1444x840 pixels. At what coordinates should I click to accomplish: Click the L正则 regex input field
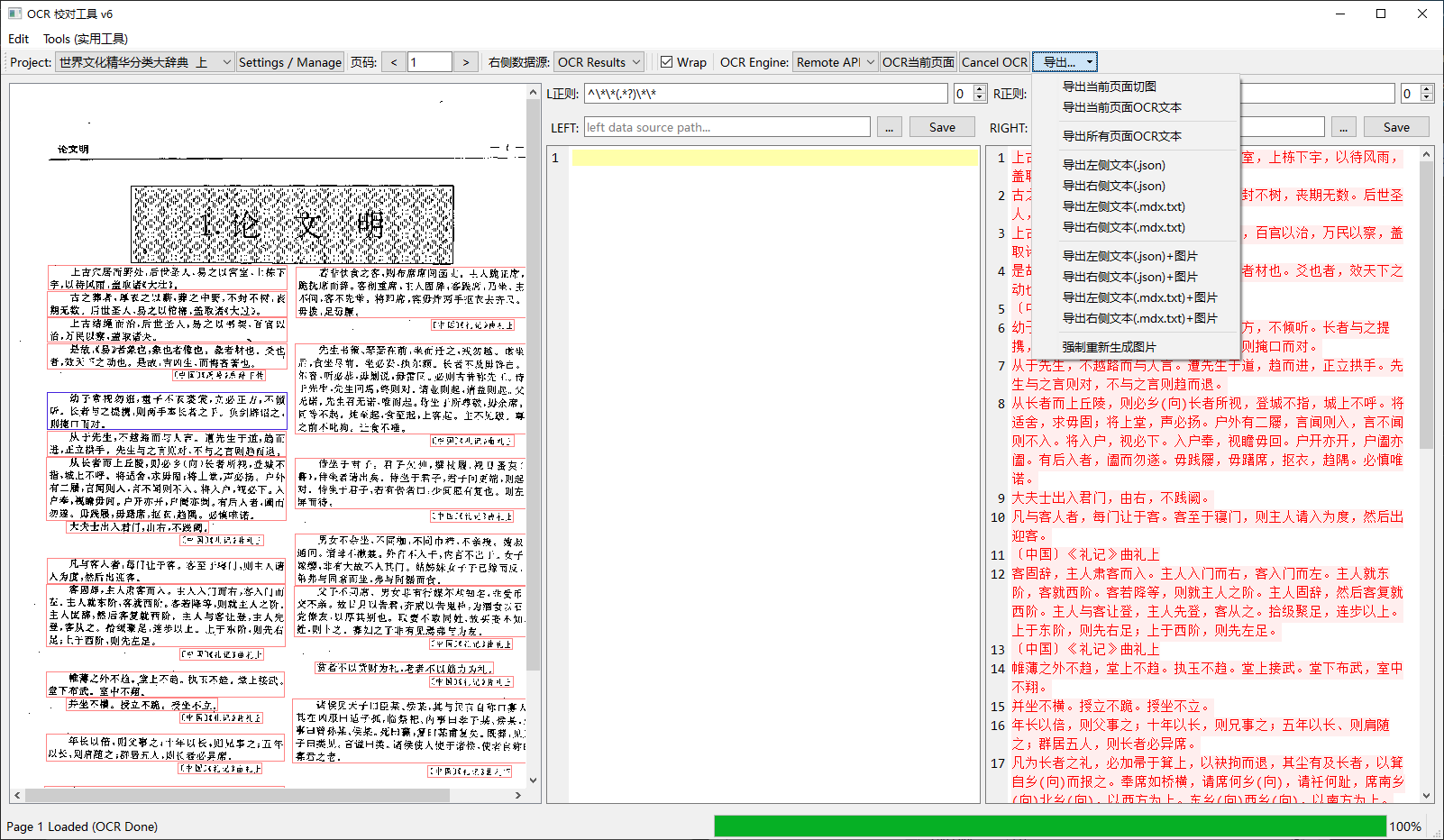[765, 94]
